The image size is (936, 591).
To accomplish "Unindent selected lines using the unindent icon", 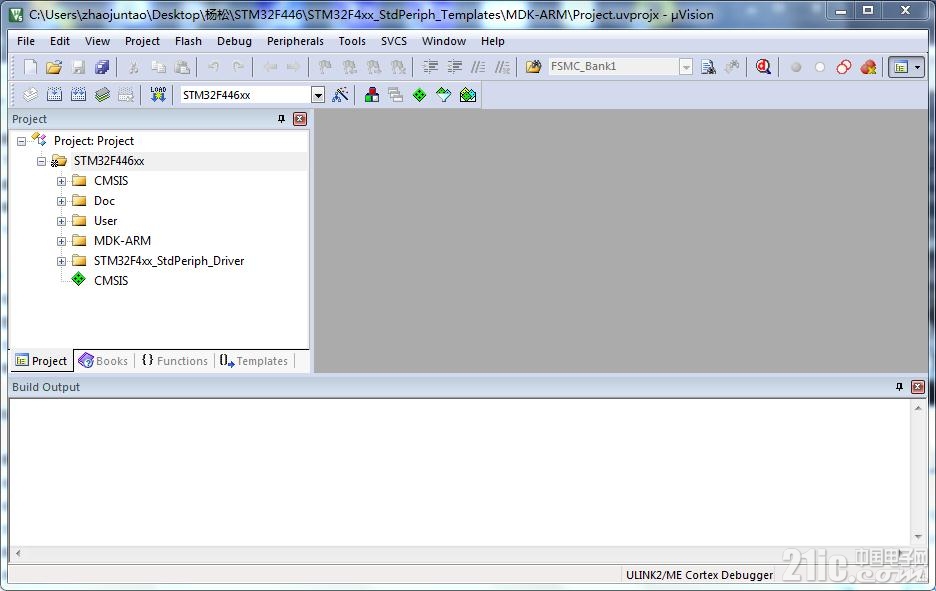I will click(x=454, y=67).
